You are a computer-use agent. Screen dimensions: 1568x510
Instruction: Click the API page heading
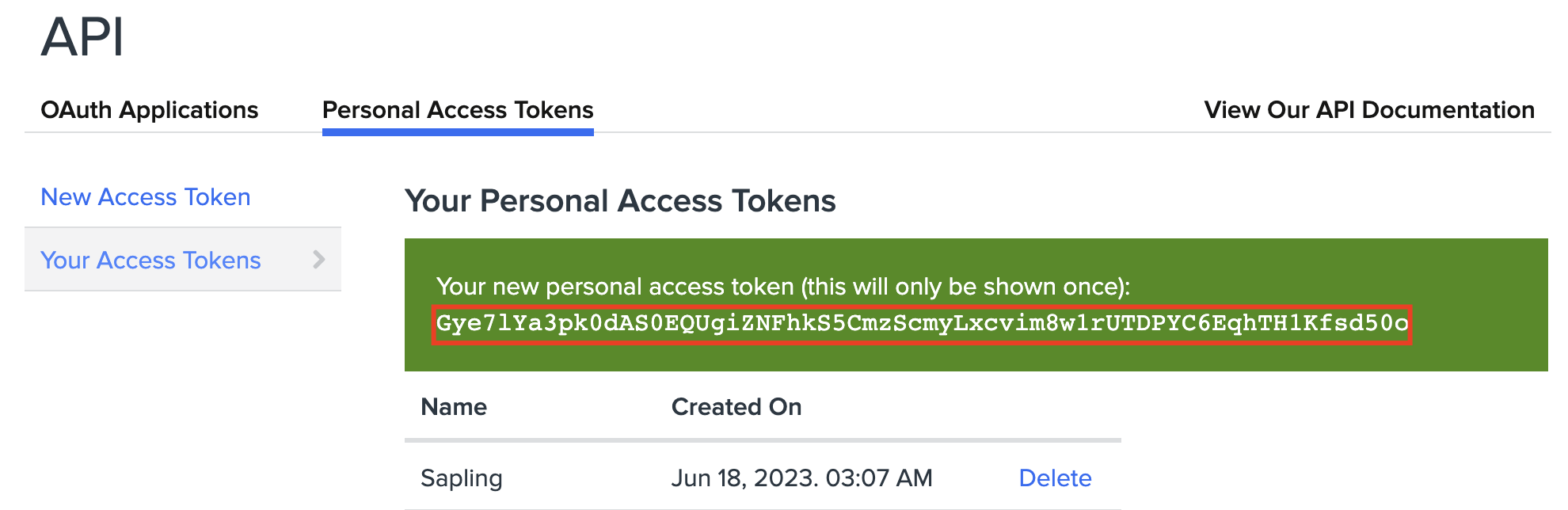82,37
